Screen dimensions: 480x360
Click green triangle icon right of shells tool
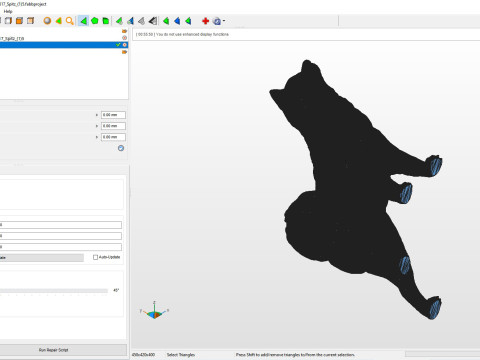[x=119, y=21]
